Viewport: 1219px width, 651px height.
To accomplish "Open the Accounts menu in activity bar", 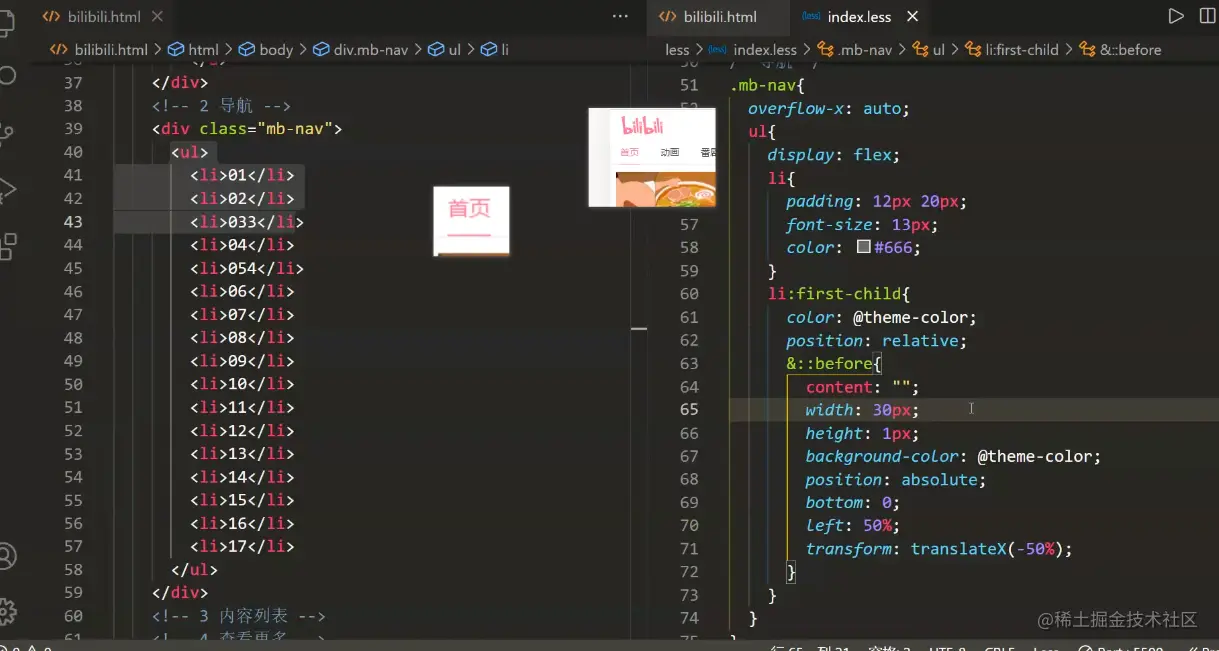I will [x=6, y=556].
